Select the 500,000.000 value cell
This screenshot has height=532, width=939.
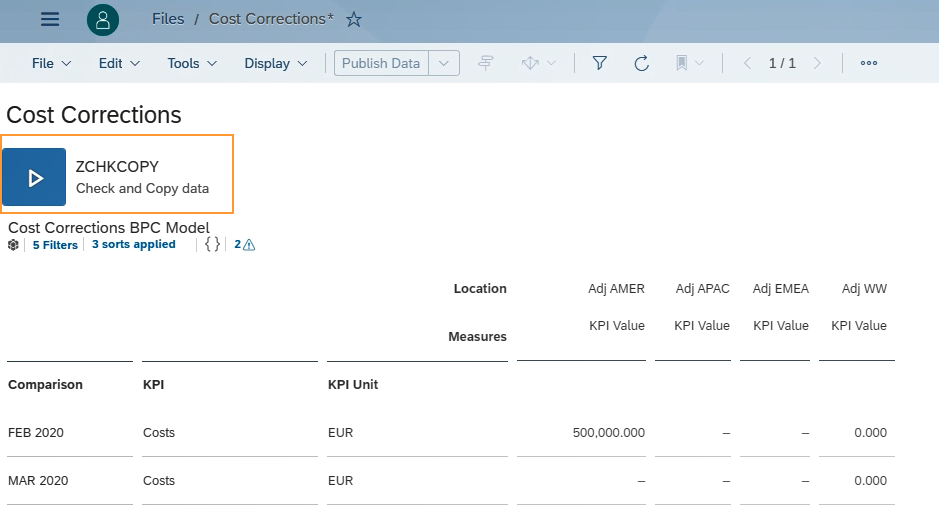(x=608, y=433)
